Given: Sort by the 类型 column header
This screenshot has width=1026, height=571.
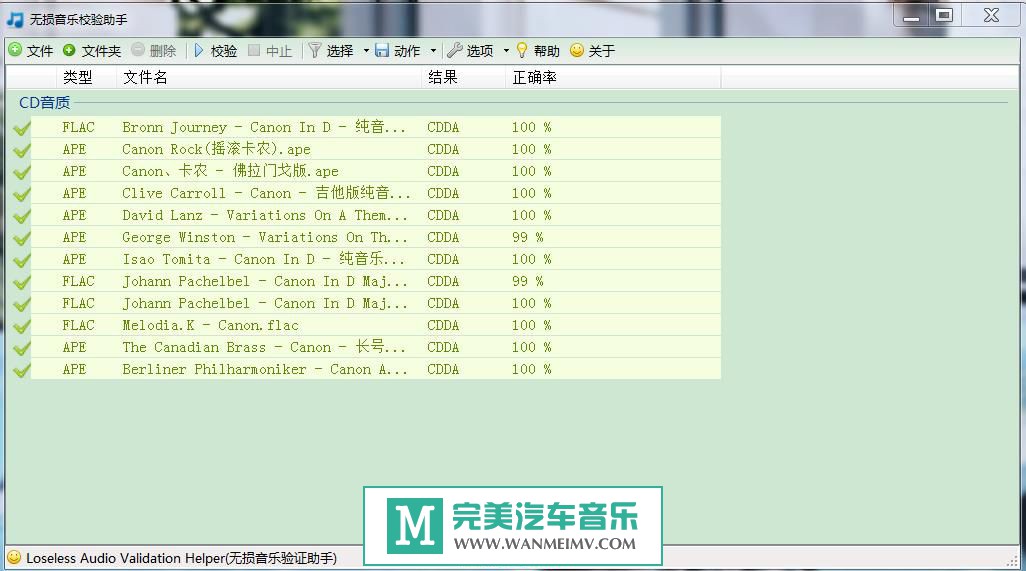Looking at the screenshot, I should pyautogui.click(x=87, y=77).
